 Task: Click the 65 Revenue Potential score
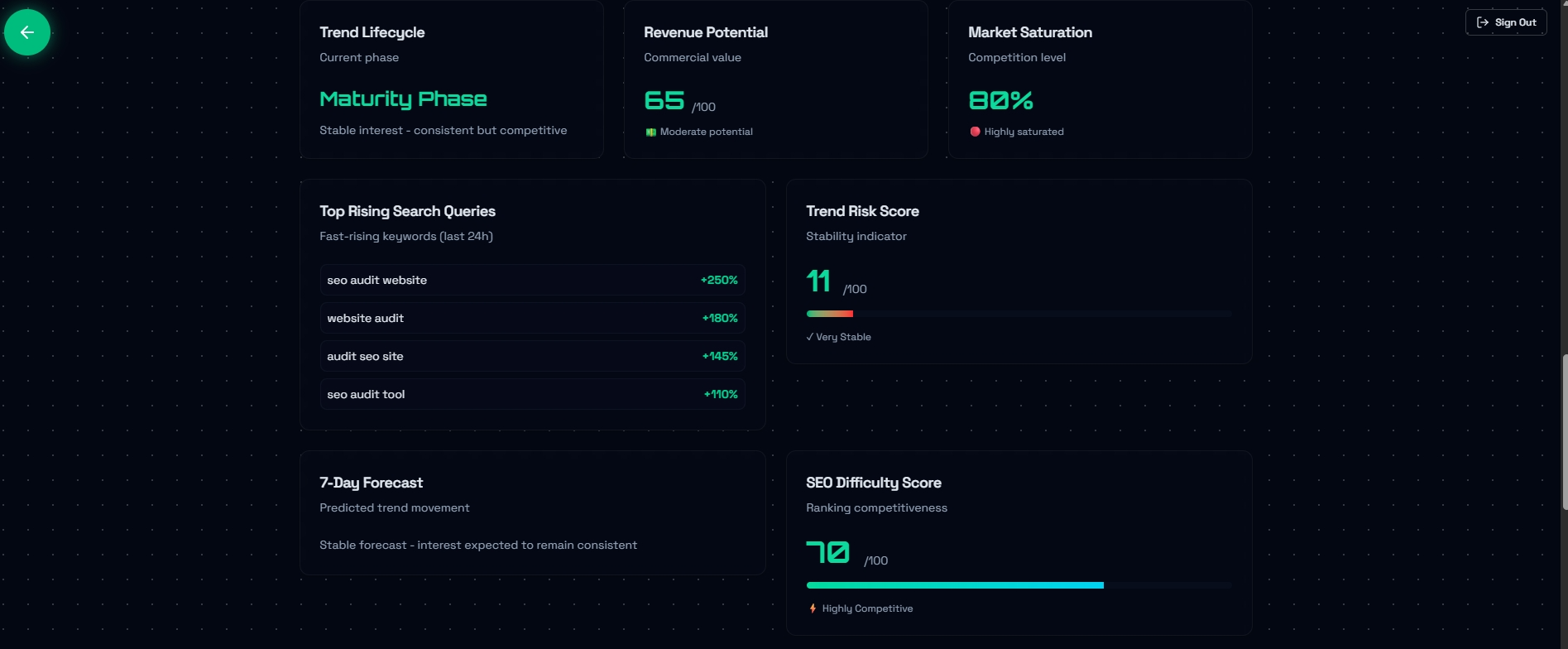664,100
